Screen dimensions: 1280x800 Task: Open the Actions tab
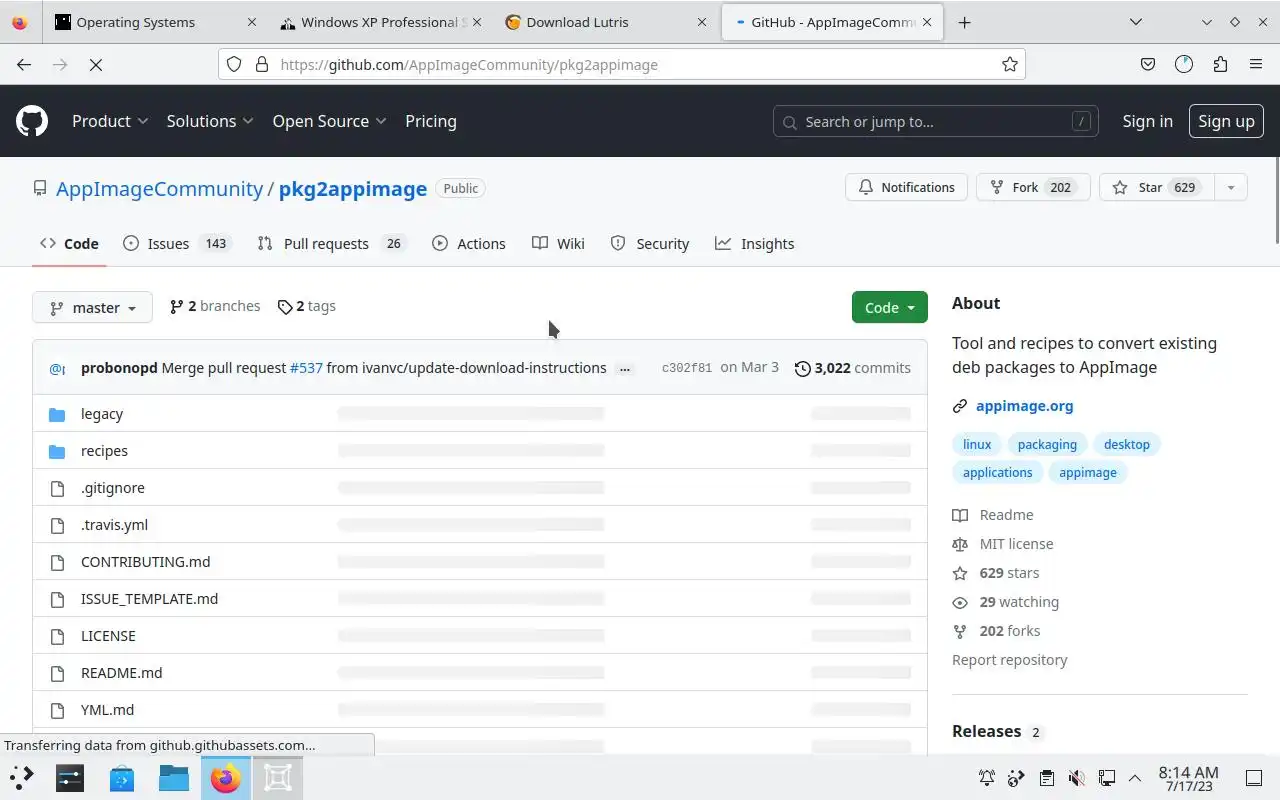pyautogui.click(x=469, y=244)
